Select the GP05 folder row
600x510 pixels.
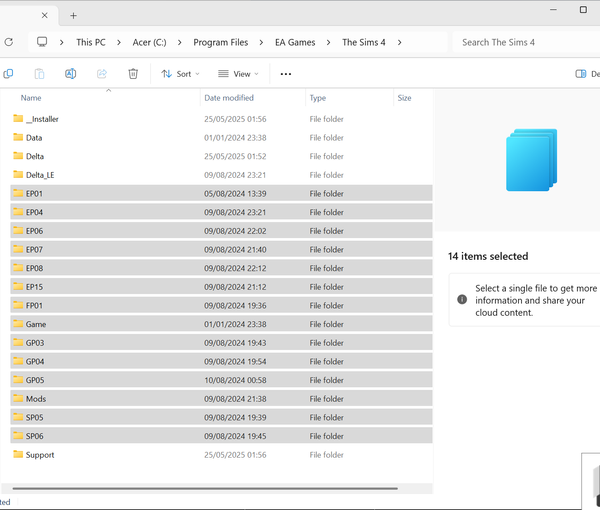click(x=221, y=380)
